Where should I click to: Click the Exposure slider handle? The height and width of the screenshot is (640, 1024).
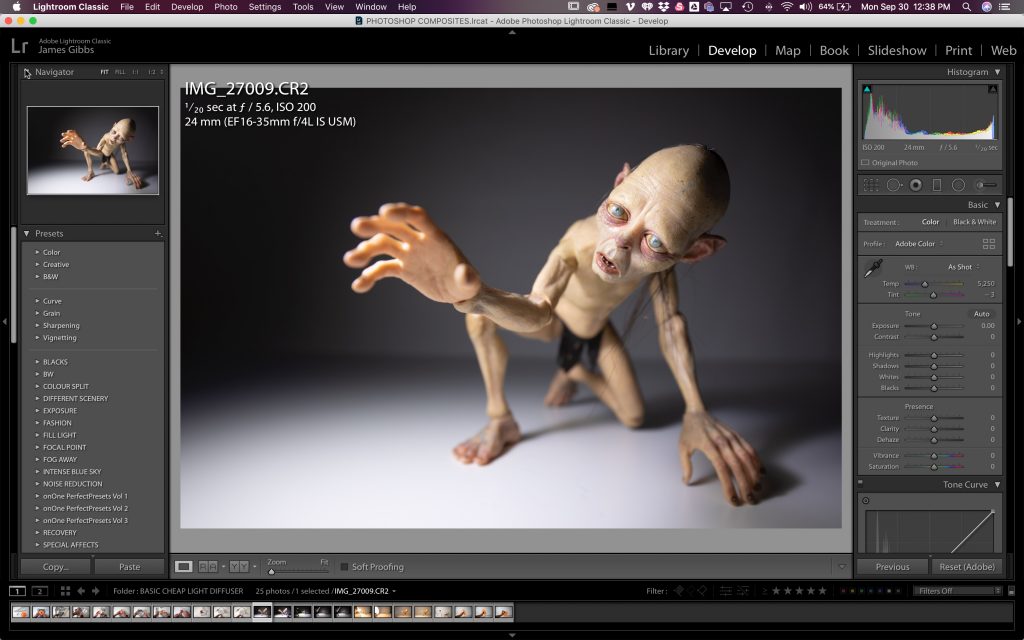click(x=934, y=326)
